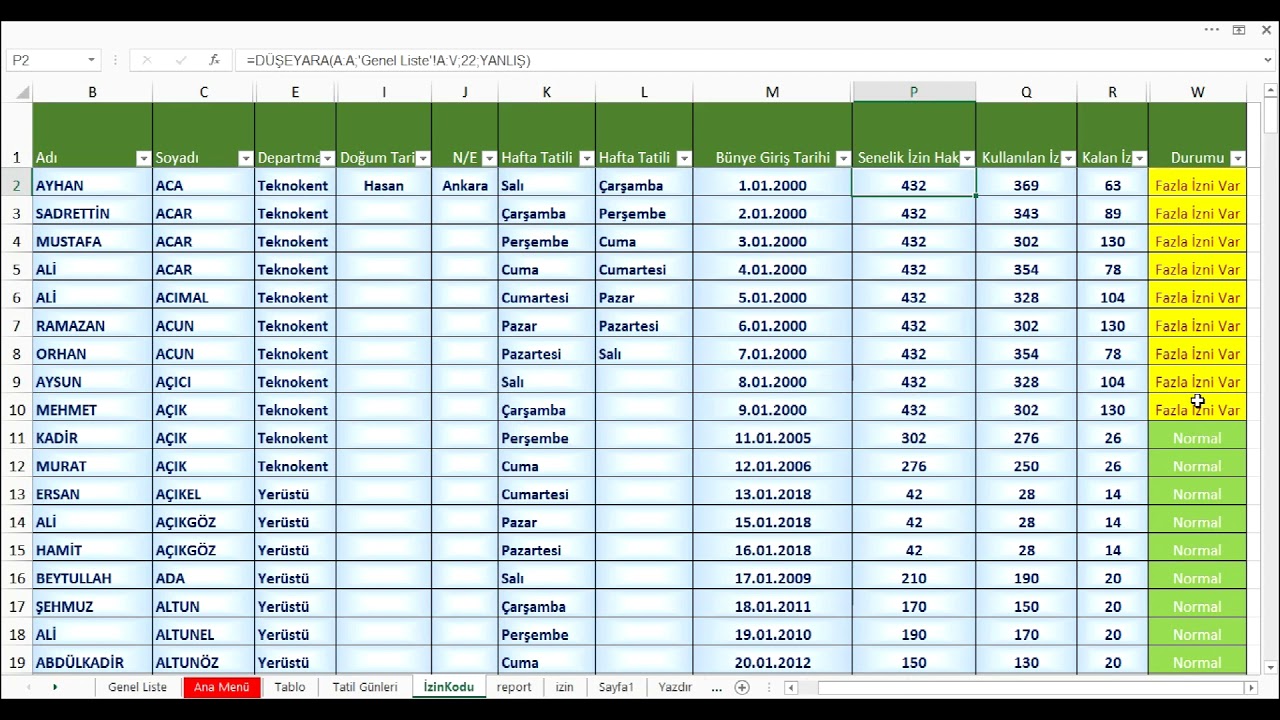Image resolution: width=1280 pixels, height=720 pixels.
Task: Open the three-dots options in title bar
Action: click(1212, 30)
